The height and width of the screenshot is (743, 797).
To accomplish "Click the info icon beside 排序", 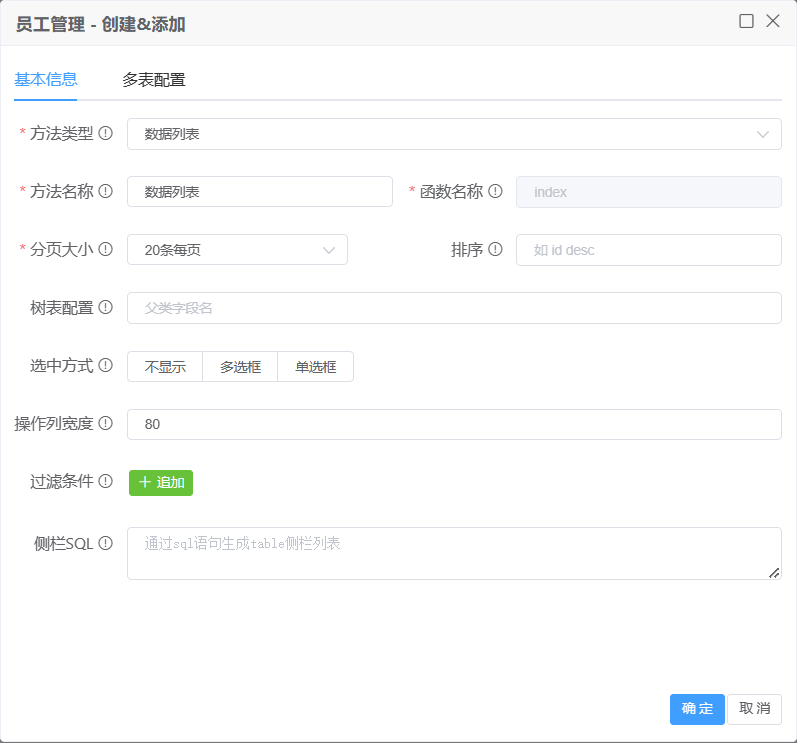I will pos(495,249).
